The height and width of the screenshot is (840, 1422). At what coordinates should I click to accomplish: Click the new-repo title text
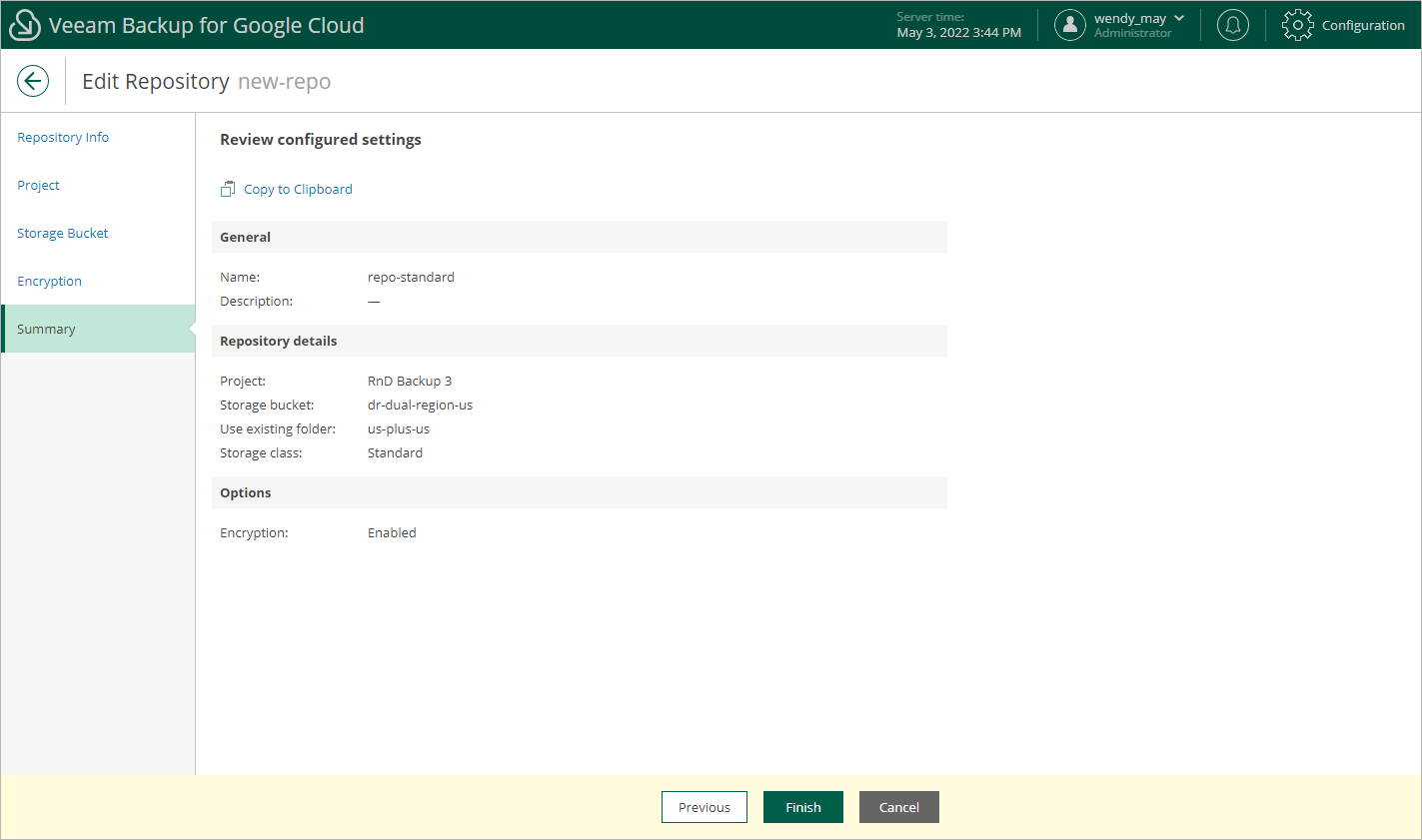284,81
